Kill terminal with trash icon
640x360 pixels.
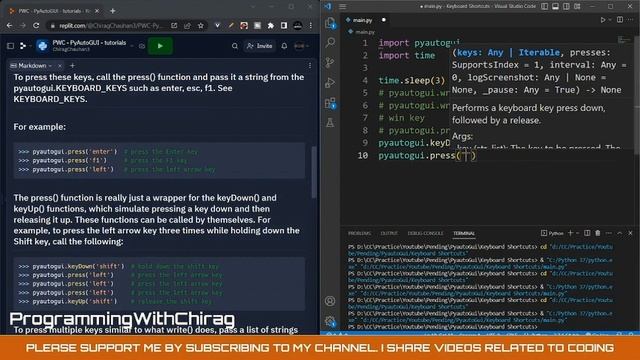click(598, 233)
